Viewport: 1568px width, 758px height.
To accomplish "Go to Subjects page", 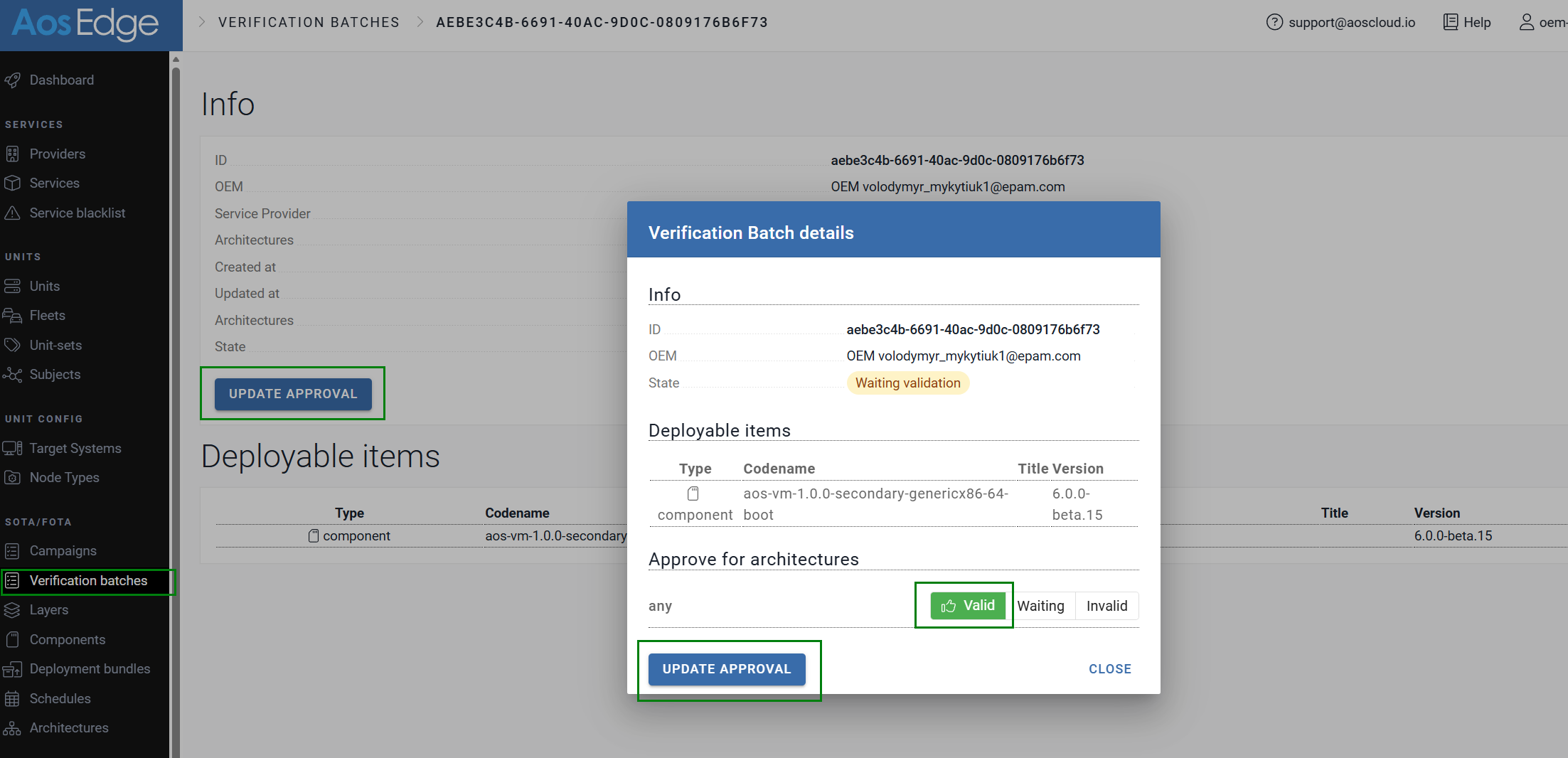I will pyautogui.click(x=55, y=374).
